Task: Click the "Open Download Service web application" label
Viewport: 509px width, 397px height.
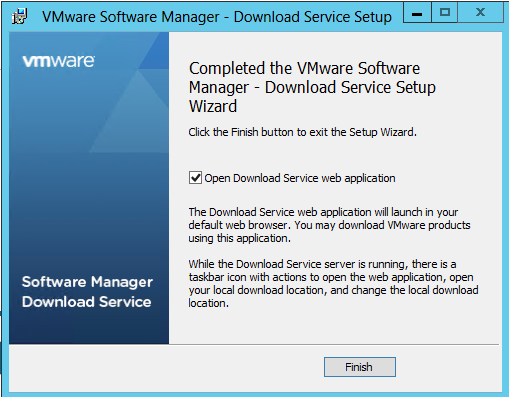Action: [x=300, y=178]
